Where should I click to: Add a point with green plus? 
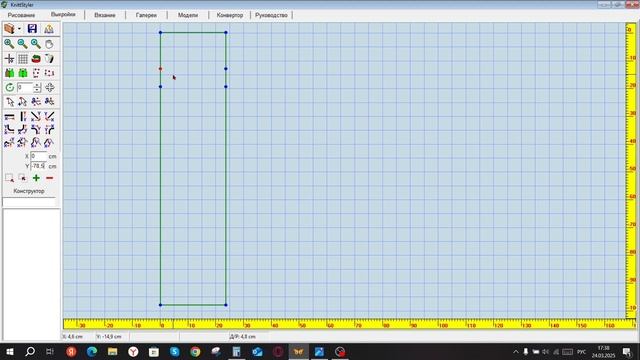coord(36,178)
